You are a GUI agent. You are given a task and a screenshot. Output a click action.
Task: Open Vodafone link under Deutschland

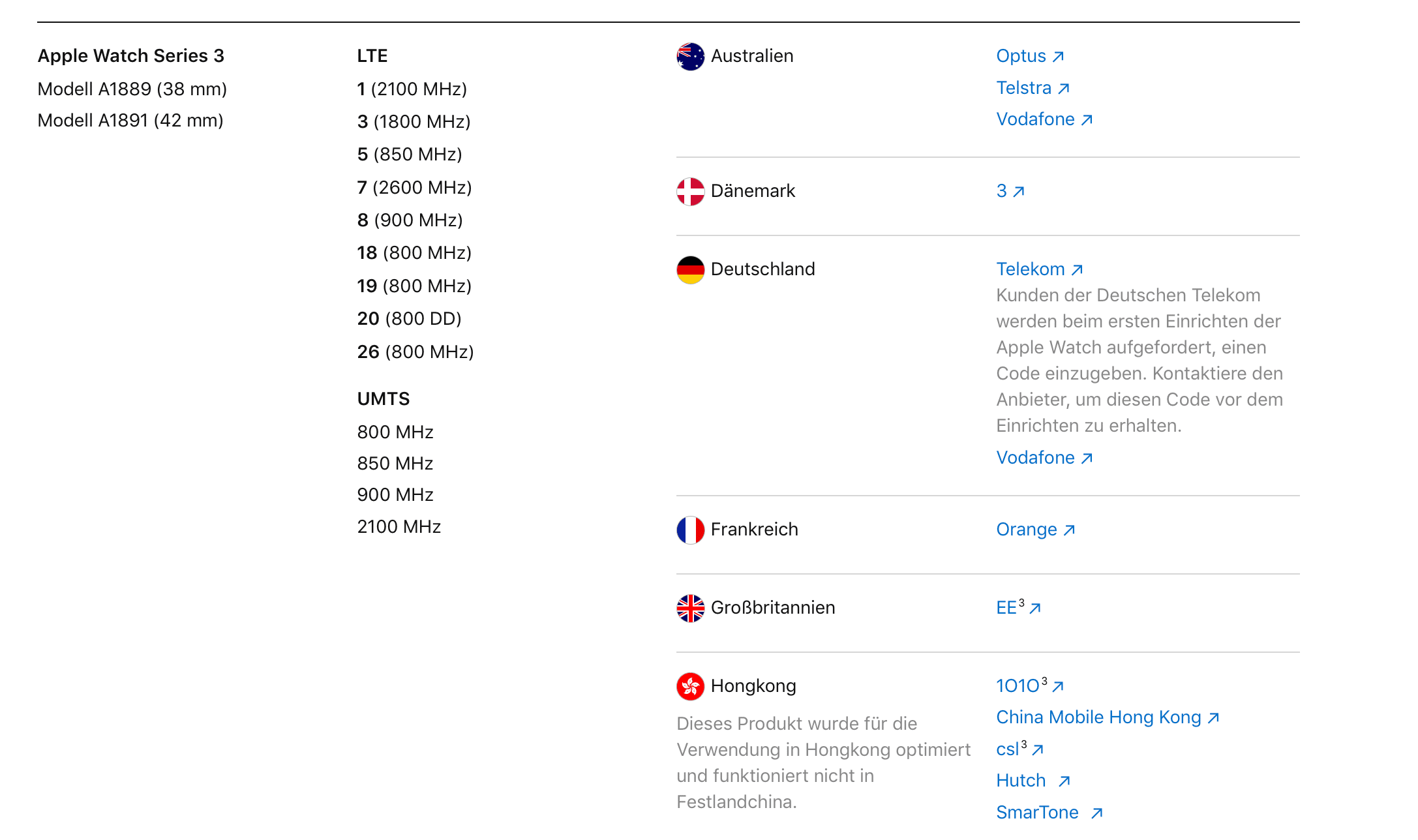pyautogui.click(x=1044, y=458)
